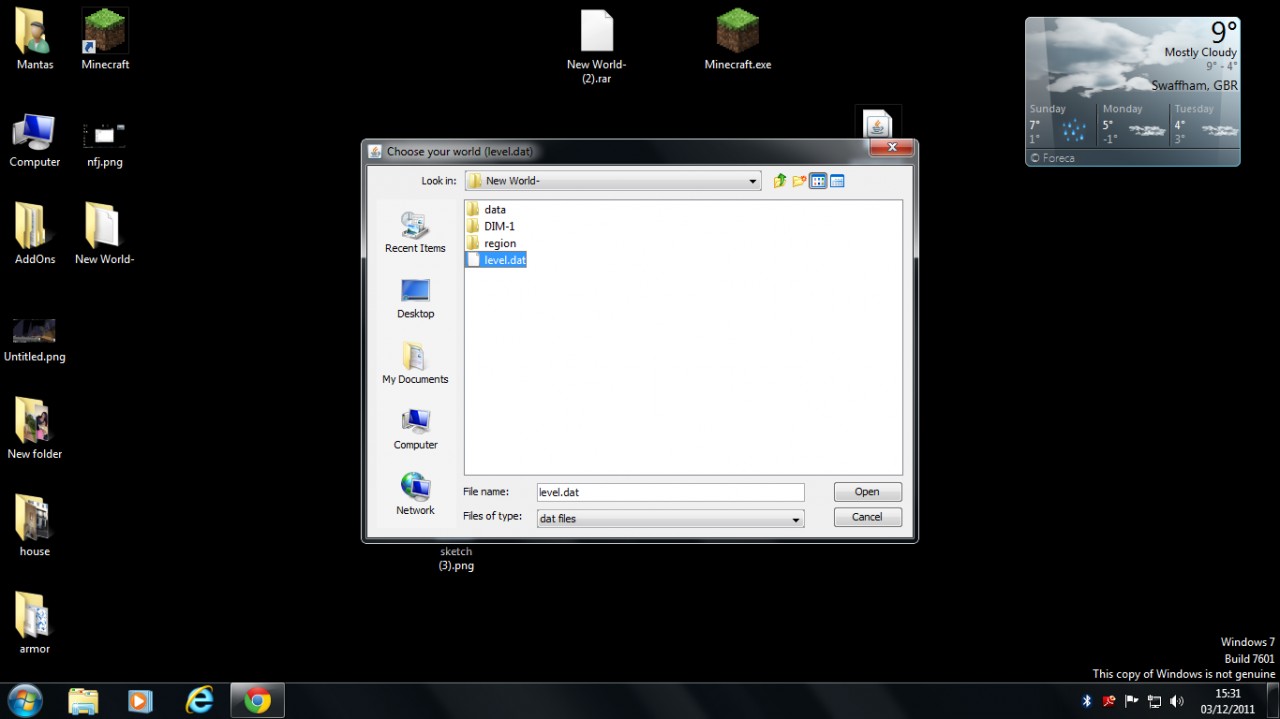Screen dimensions: 1280x719
Task: Select the Computer icon on the desktop
Action: pos(35,139)
